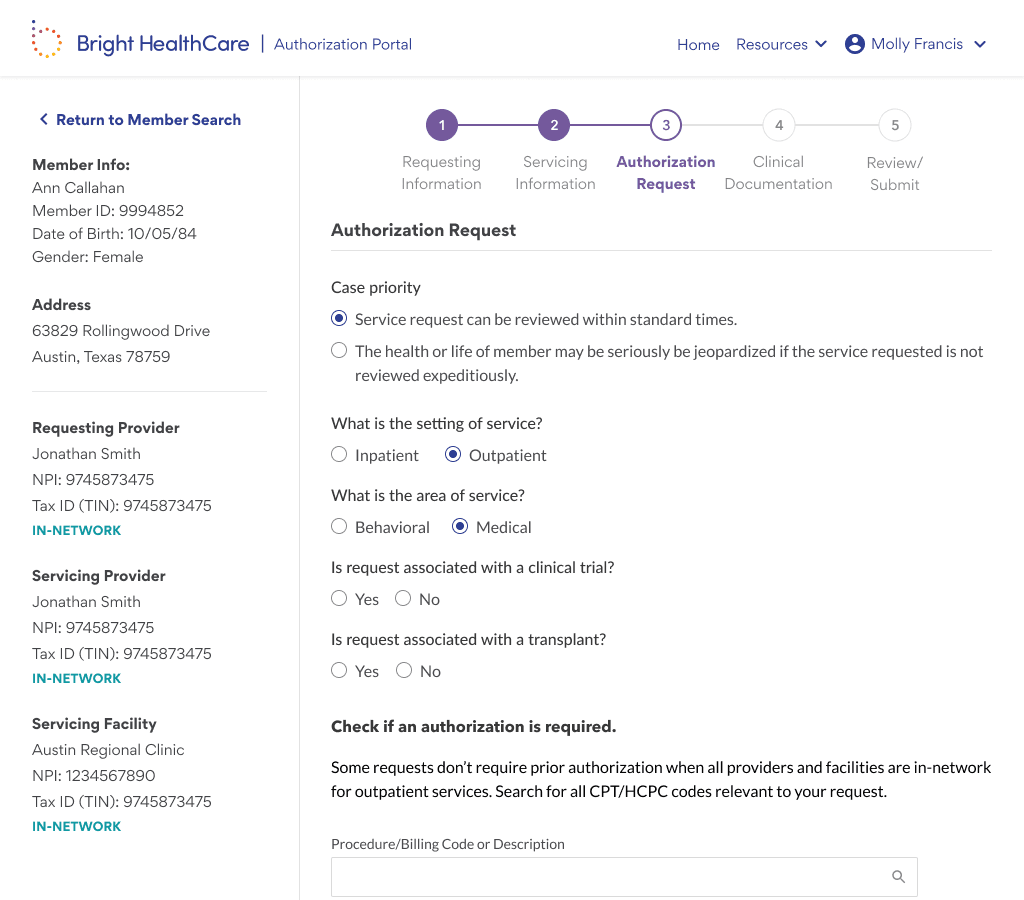Click the Authorization Portal title link
The height and width of the screenshot is (900, 1024).
(343, 44)
